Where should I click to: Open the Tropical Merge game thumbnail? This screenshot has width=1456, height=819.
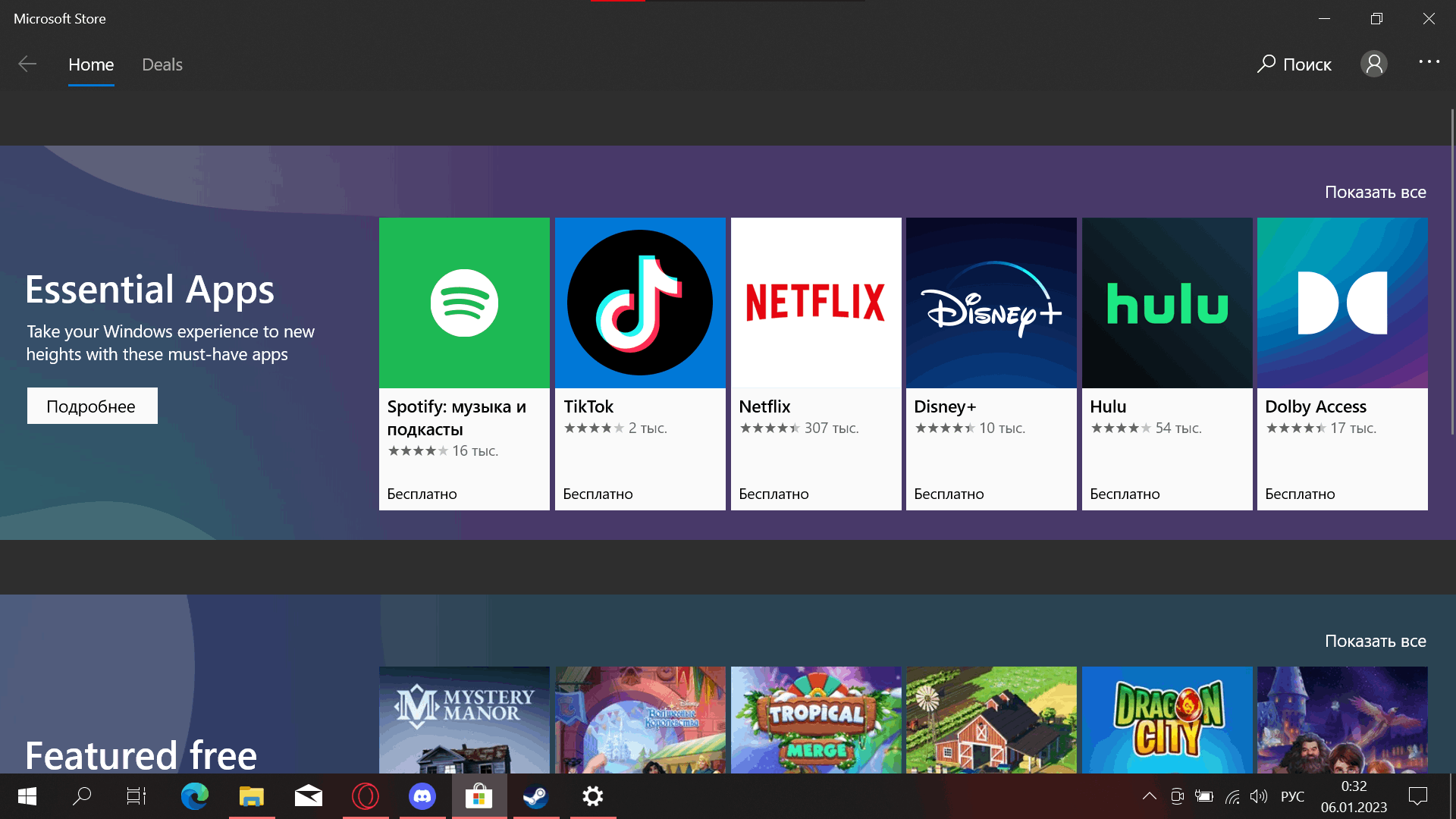(816, 720)
